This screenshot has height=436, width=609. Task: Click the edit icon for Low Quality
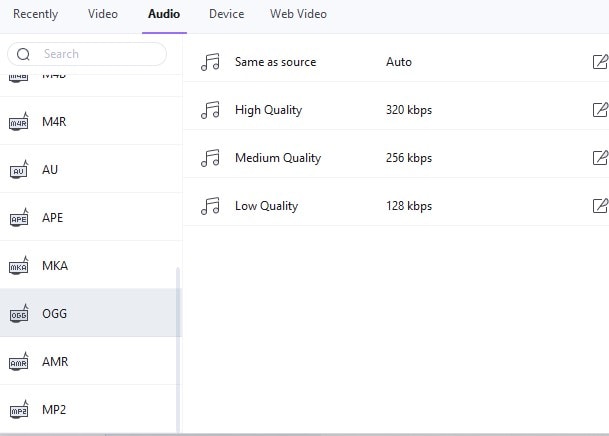600,206
